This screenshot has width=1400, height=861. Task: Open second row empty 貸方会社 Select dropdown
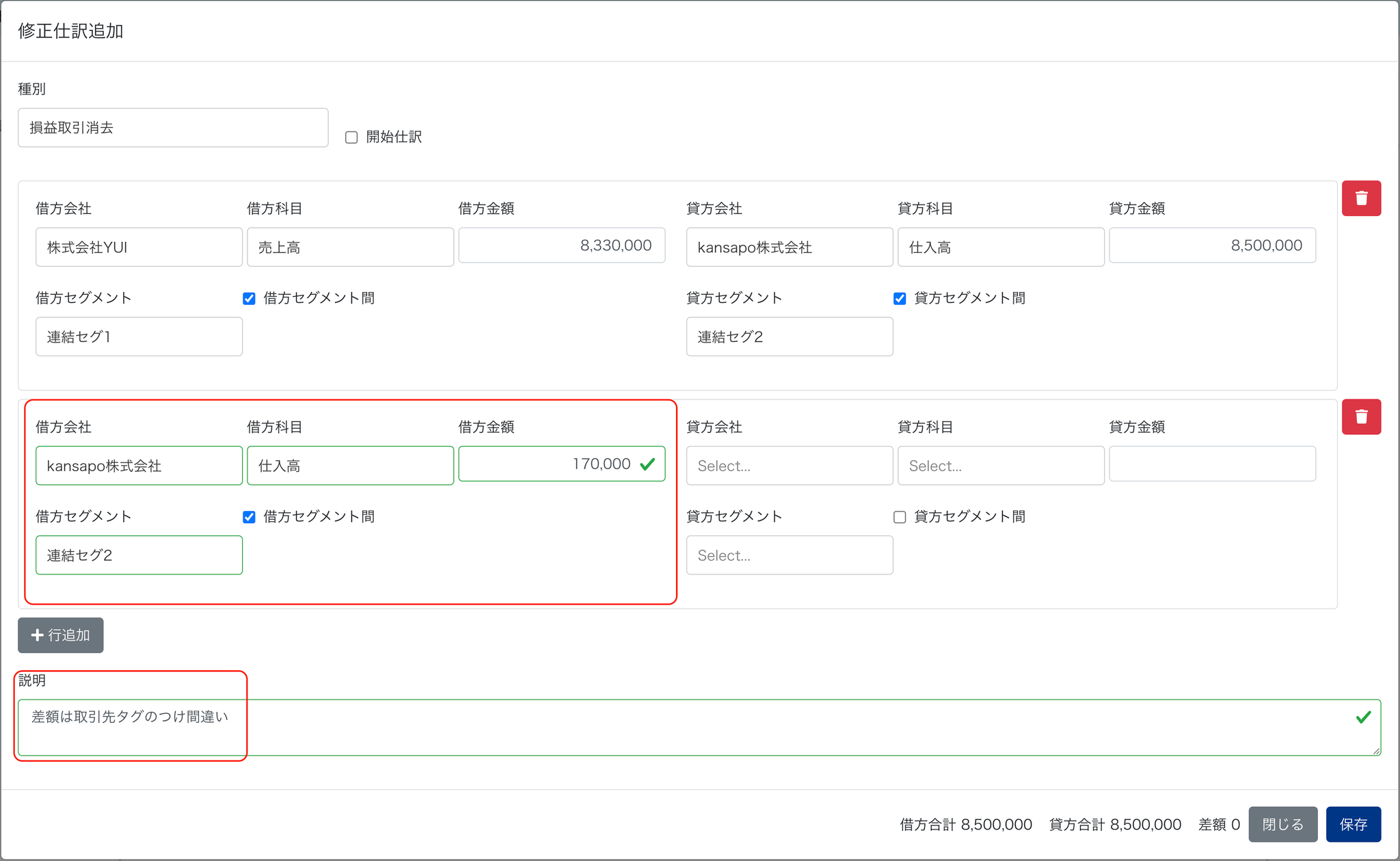coord(789,466)
